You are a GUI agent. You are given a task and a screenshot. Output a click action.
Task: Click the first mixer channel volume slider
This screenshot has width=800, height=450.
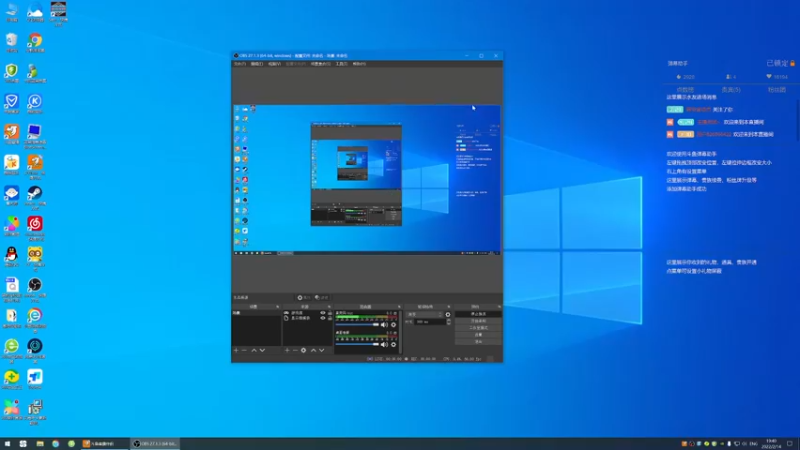[357, 324]
